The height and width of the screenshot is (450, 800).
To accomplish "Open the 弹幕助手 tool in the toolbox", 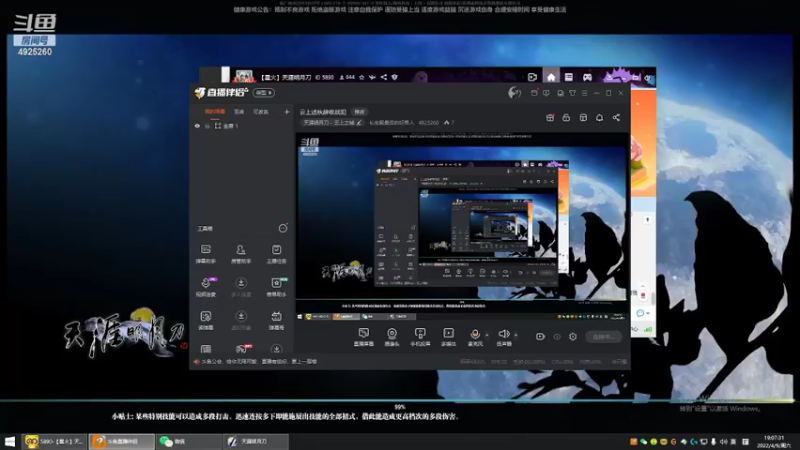I will point(206,254).
